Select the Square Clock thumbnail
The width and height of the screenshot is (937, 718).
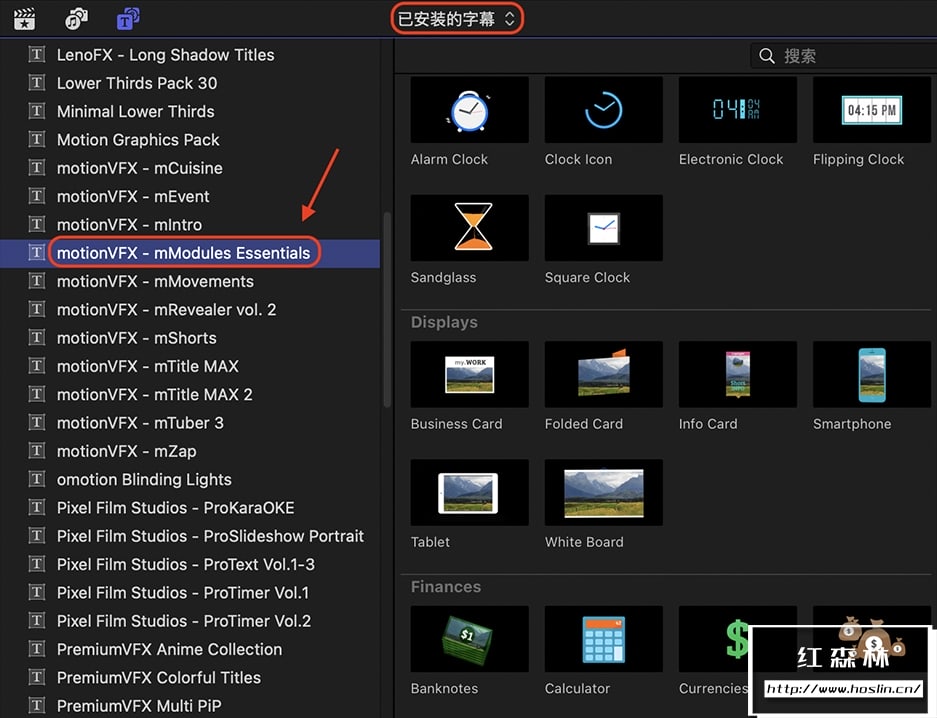(604, 228)
